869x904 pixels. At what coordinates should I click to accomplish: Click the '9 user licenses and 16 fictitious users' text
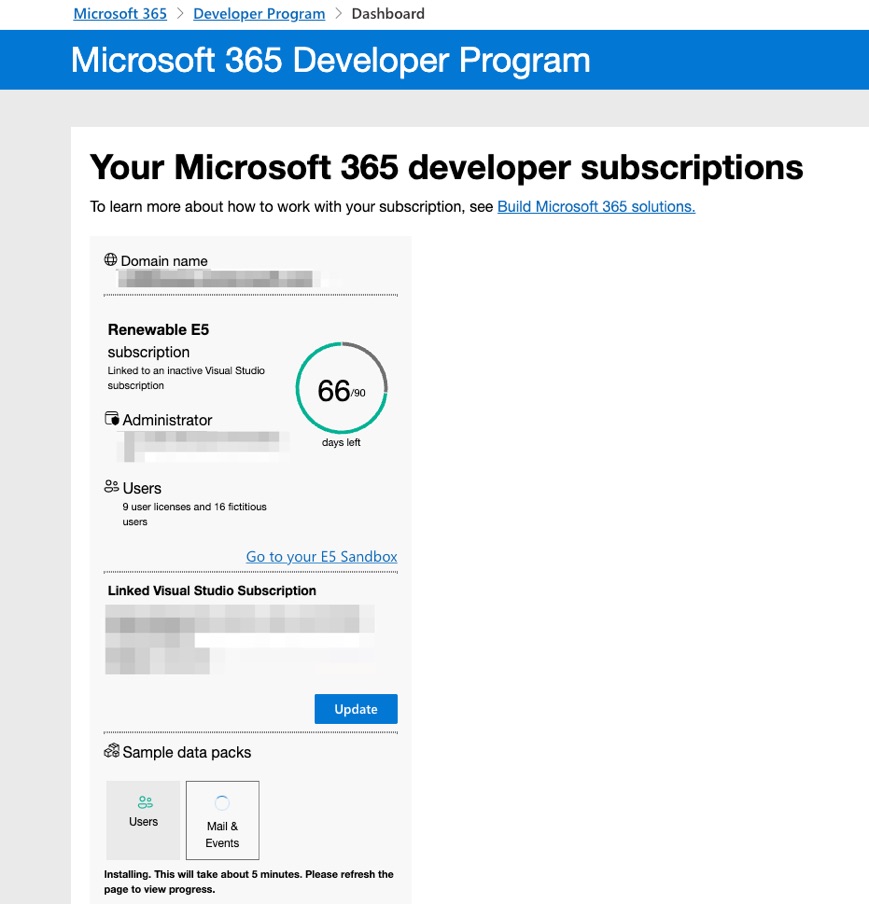194,514
